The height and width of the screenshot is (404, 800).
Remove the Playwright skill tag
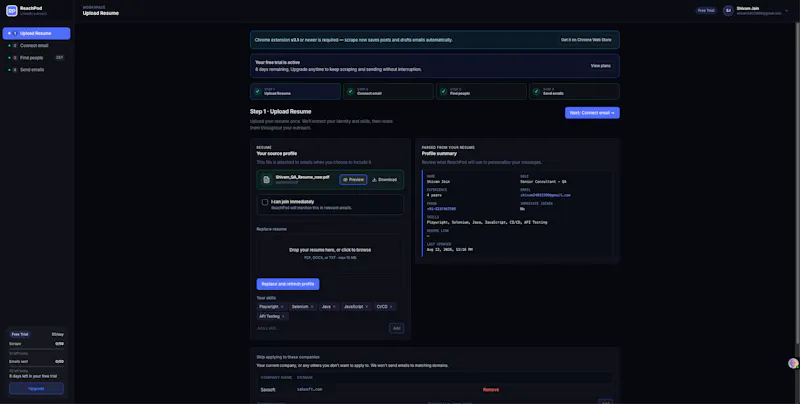[x=282, y=307]
